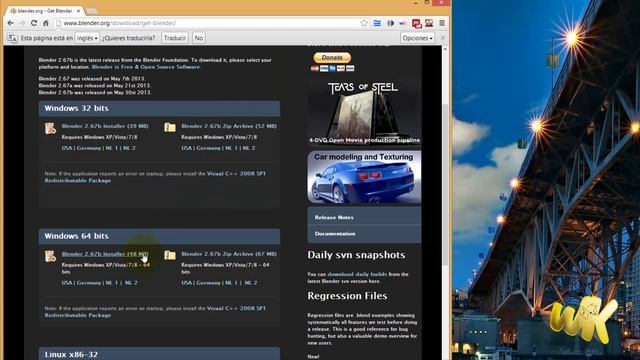Open the Tears of Steel DVD banner
The height and width of the screenshot is (360, 640).
tap(364, 111)
